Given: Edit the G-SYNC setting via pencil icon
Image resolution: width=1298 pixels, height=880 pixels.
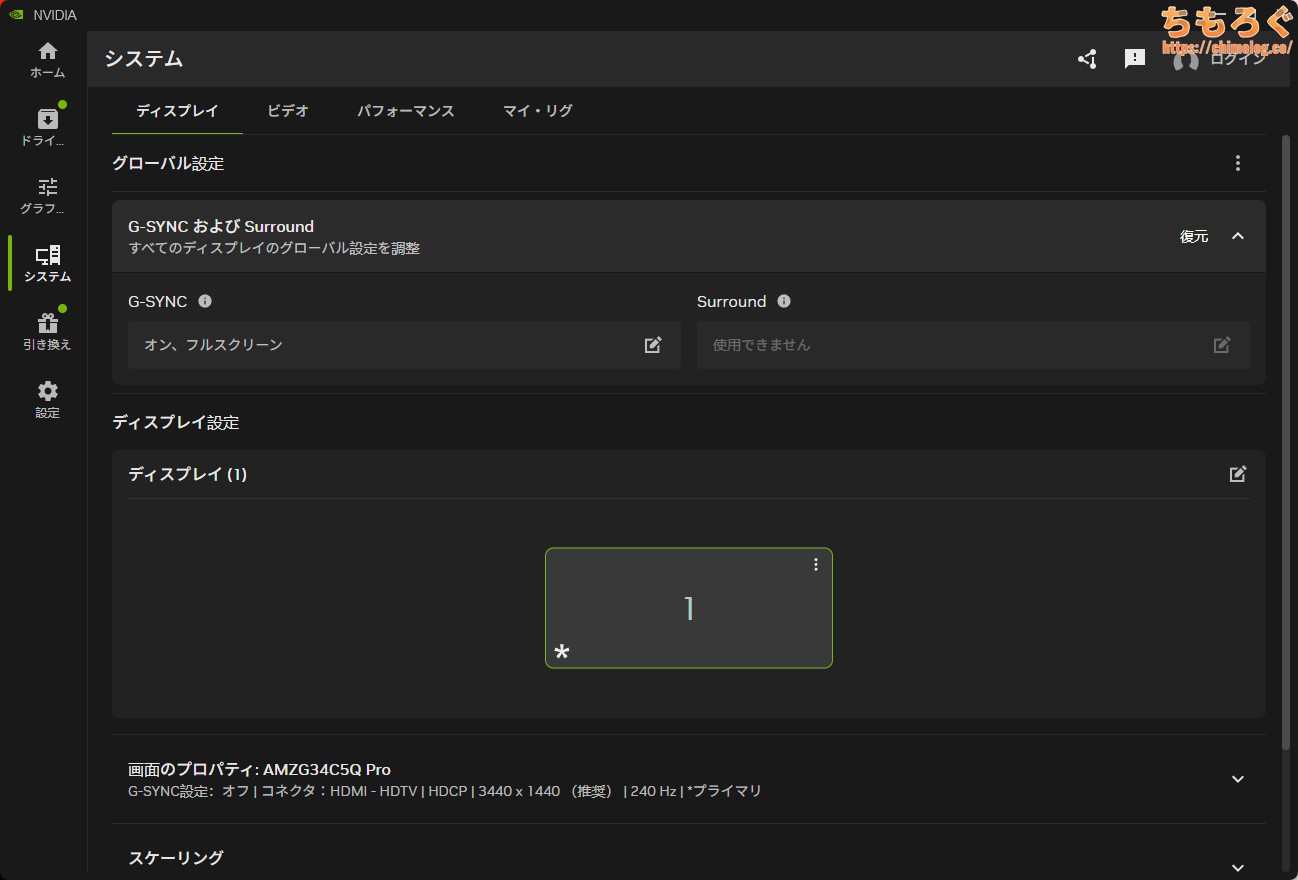Looking at the screenshot, I should click(653, 345).
